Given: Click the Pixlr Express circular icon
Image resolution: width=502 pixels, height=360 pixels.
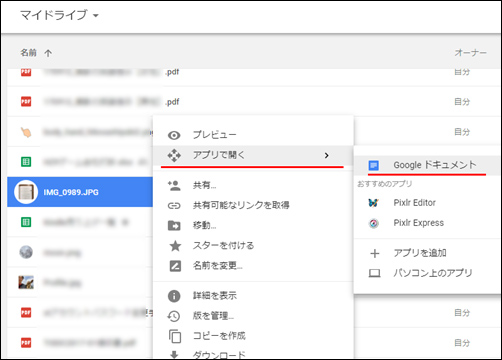Looking at the screenshot, I should click(374, 223).
